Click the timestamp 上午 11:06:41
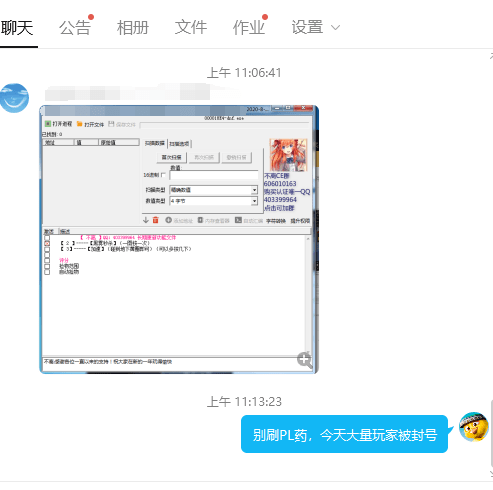 [x=244, y=73]
